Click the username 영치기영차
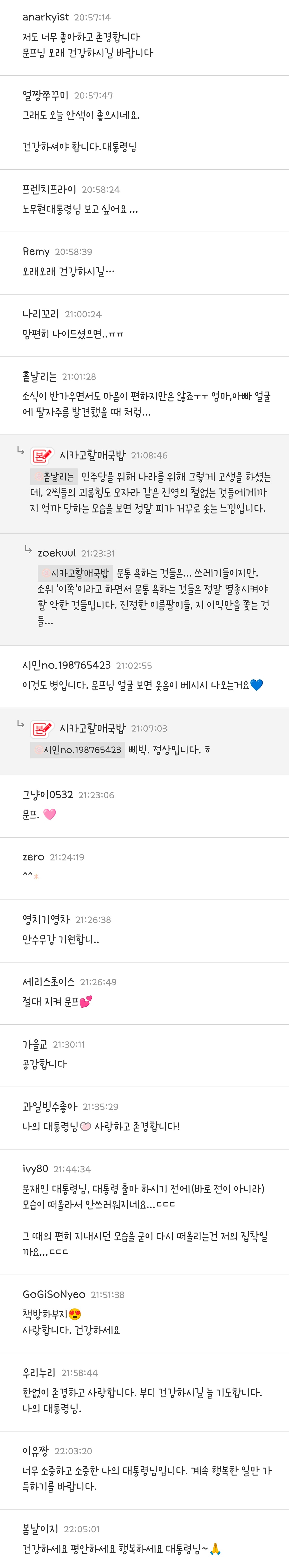This screenshot has width=289, height=1568. point(46,919)
